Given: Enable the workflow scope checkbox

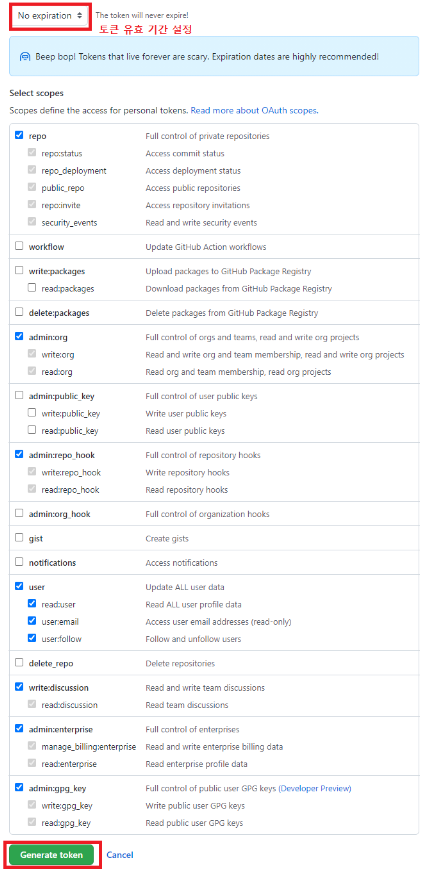Looking at the screenshot, I should click(19, 246).
